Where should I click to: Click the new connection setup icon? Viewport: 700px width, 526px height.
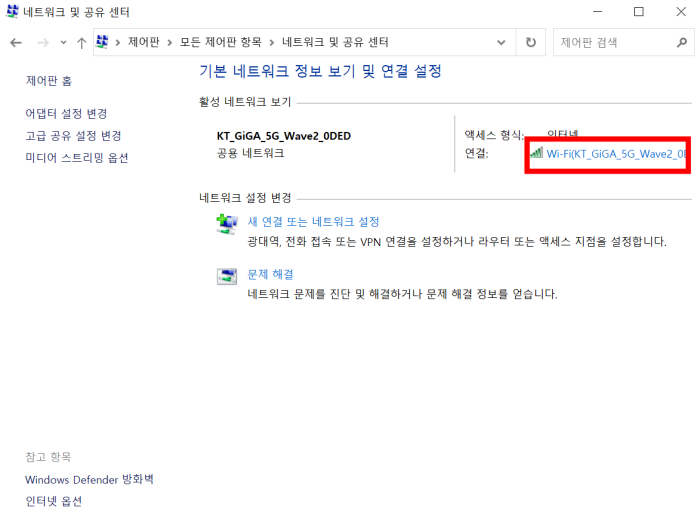point(227,224)
